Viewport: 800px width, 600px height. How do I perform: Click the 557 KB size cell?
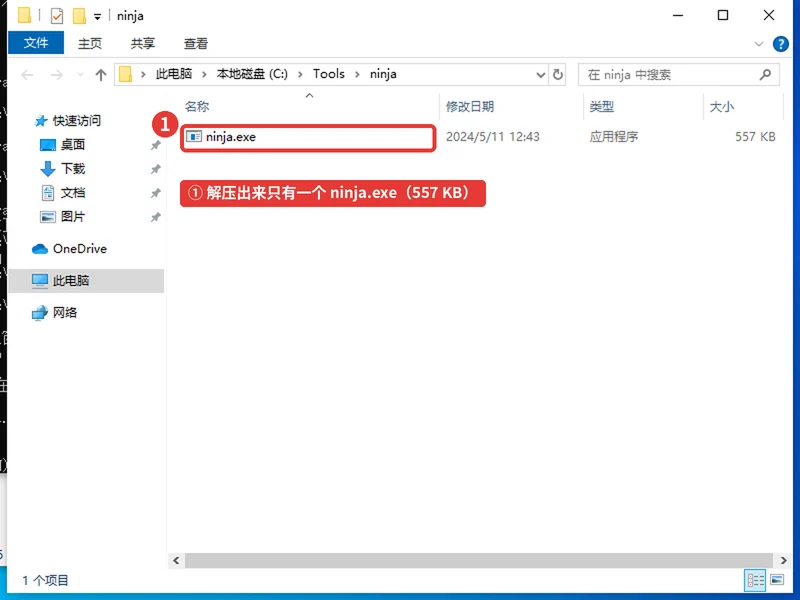[x=755, y=137]
